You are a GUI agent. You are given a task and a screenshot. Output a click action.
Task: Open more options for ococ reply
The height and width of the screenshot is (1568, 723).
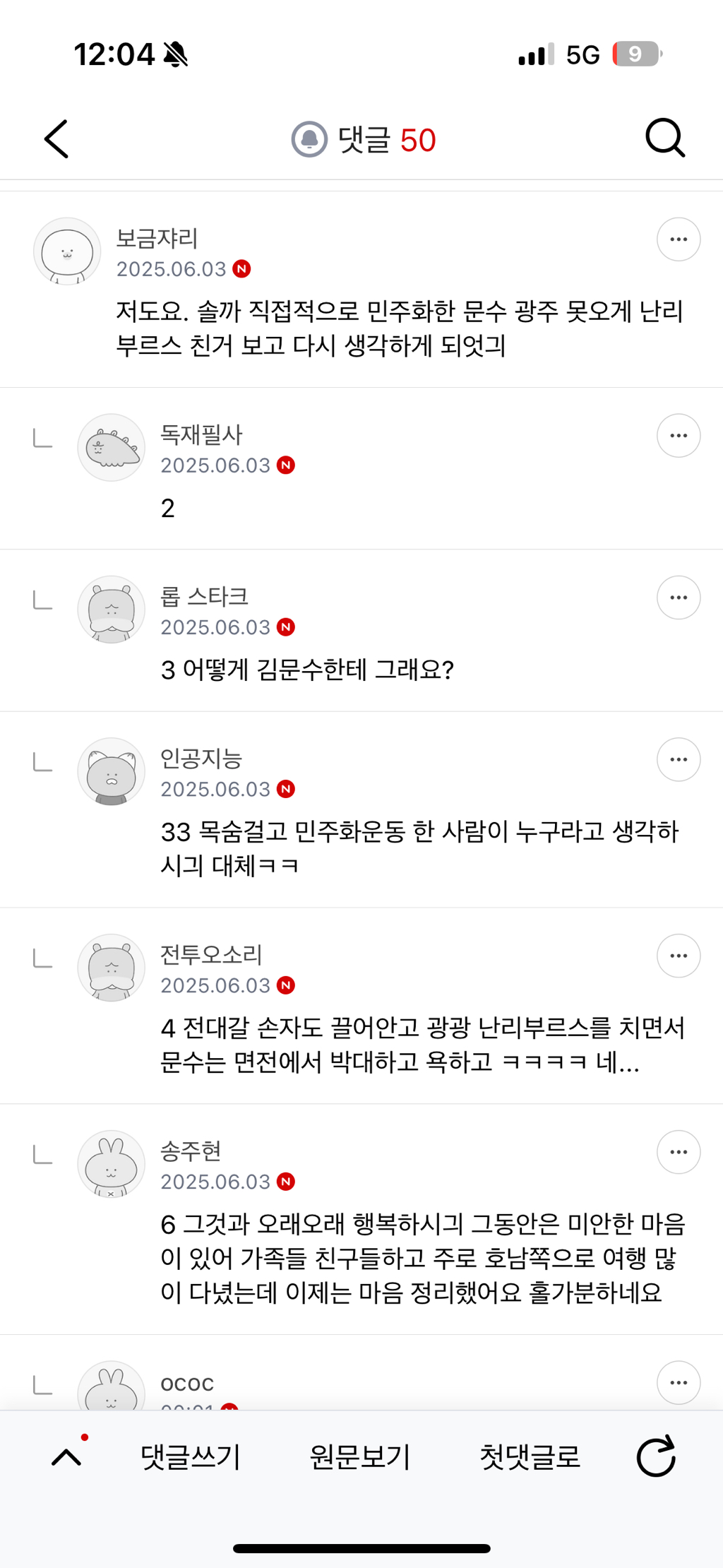tap(678, 1382)
